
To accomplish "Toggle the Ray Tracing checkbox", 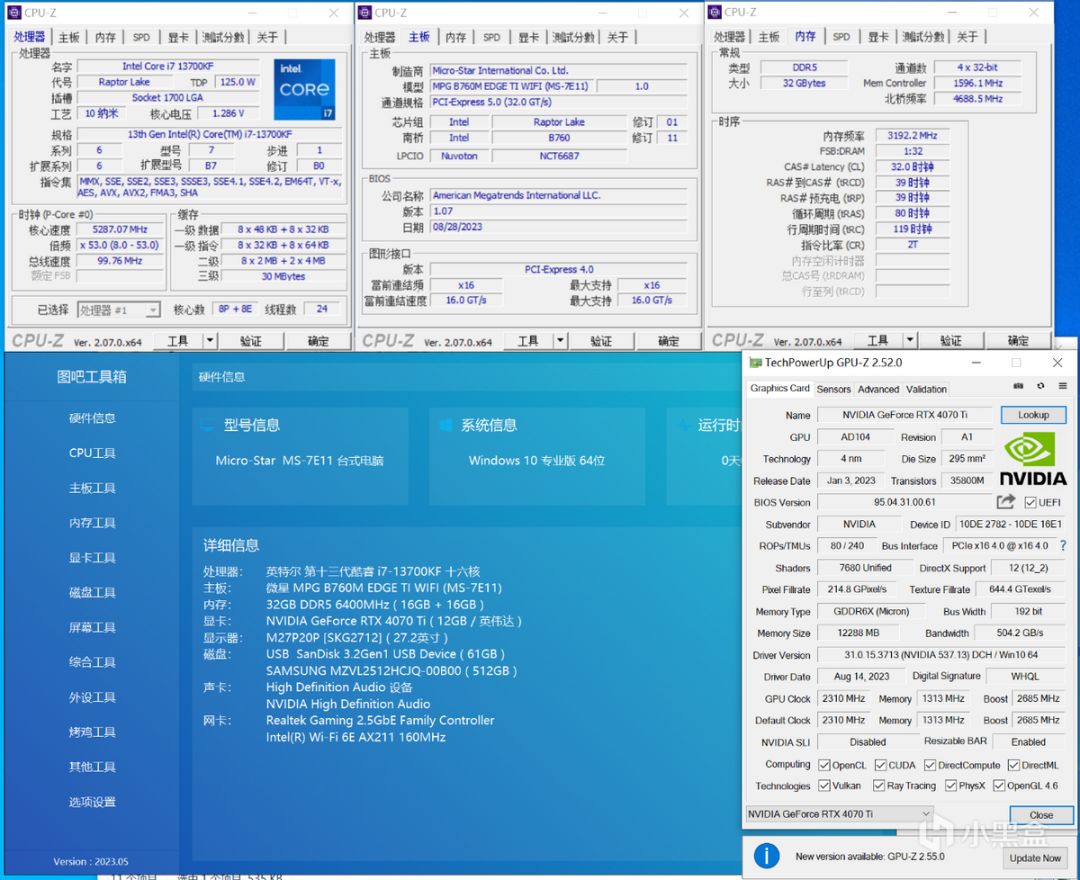I will coord(880,786).
